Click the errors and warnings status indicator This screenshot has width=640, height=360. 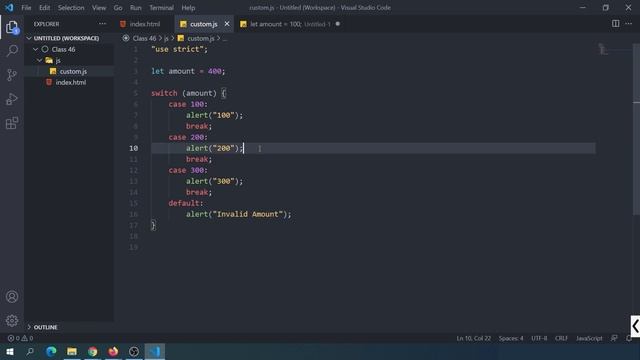(20, 338)
